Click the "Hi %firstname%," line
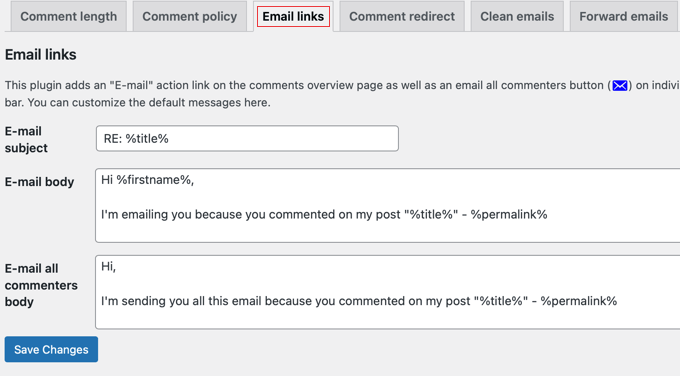Screen dimensions: 680x376 click(147, 180)
